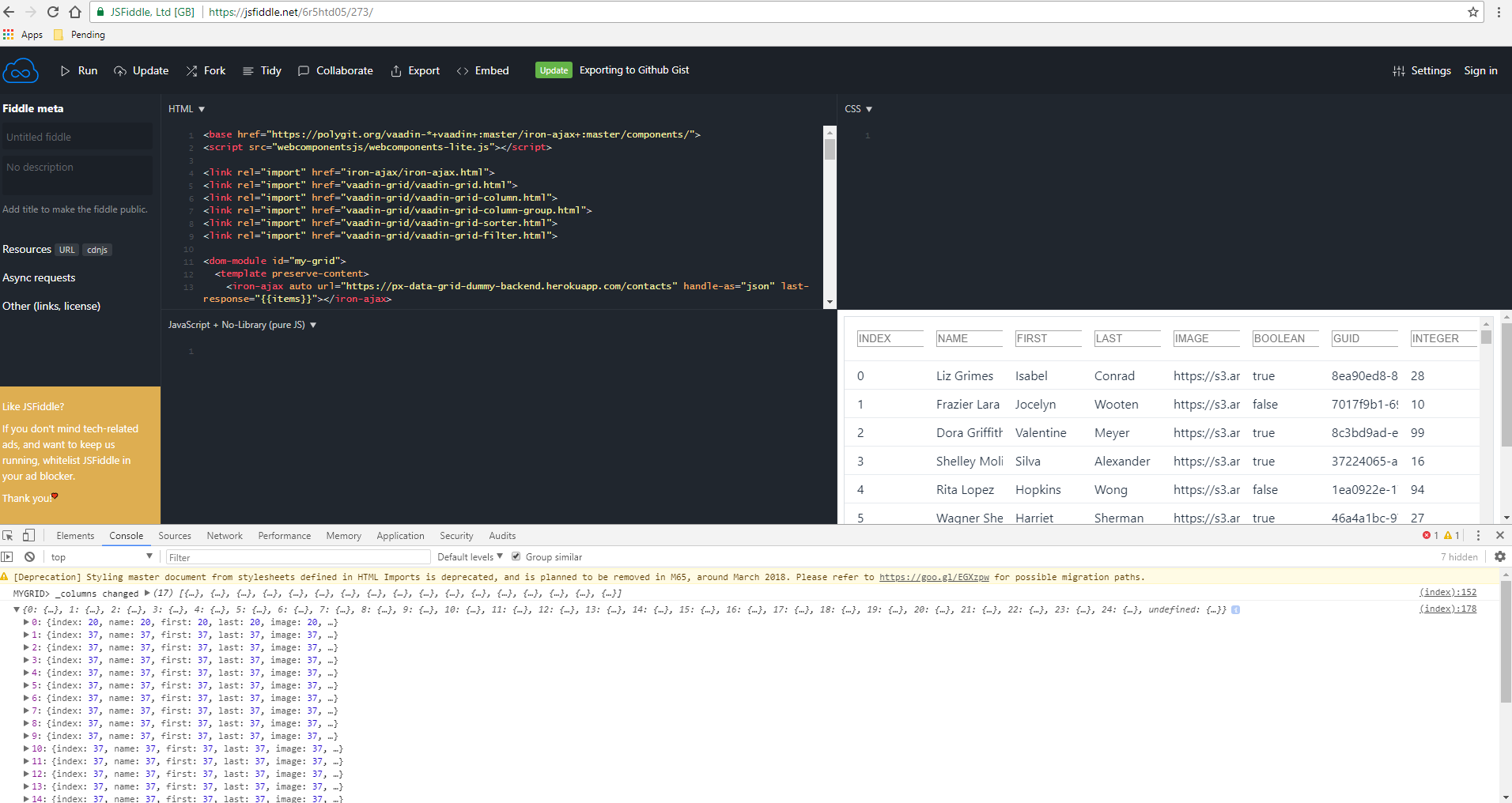Screen dimensions: 1512x803
Task: Select inspect element tool in DevTools
Action: tap(8, 535)
